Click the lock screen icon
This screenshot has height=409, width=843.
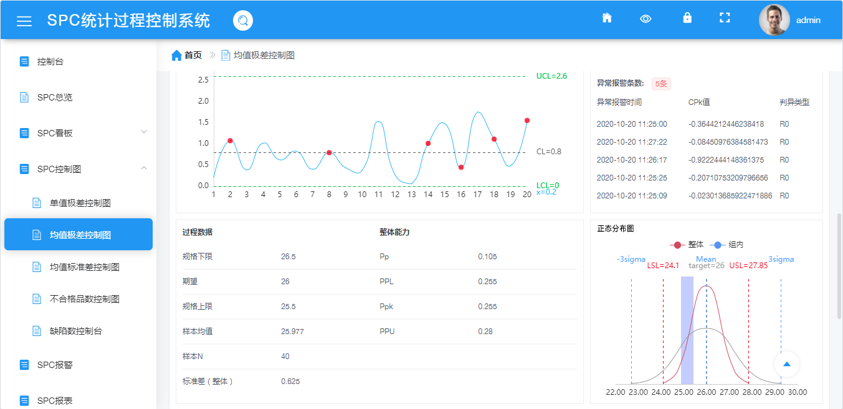tap(687, 18)
